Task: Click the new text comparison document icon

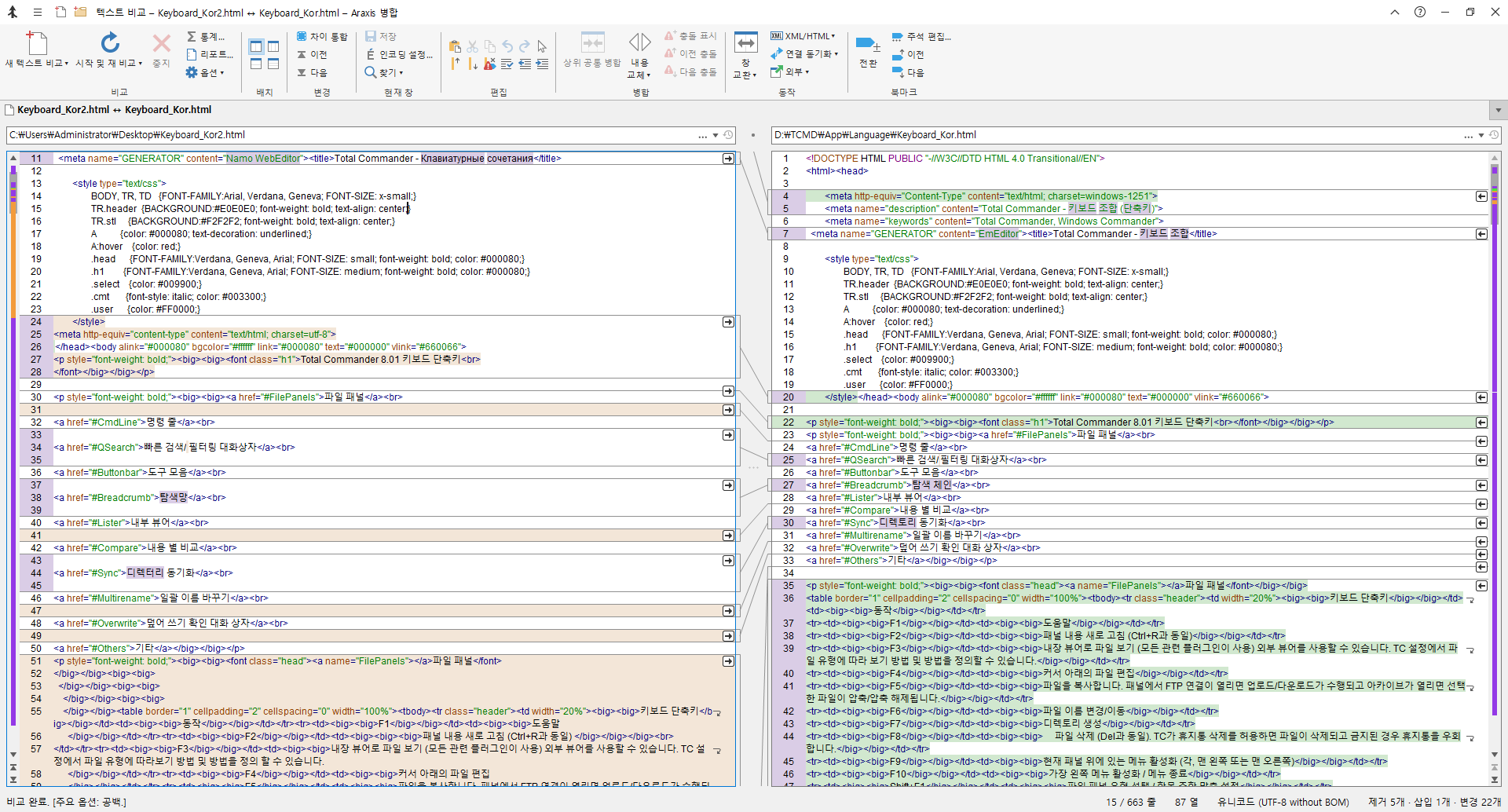Action: pos(37,43)
